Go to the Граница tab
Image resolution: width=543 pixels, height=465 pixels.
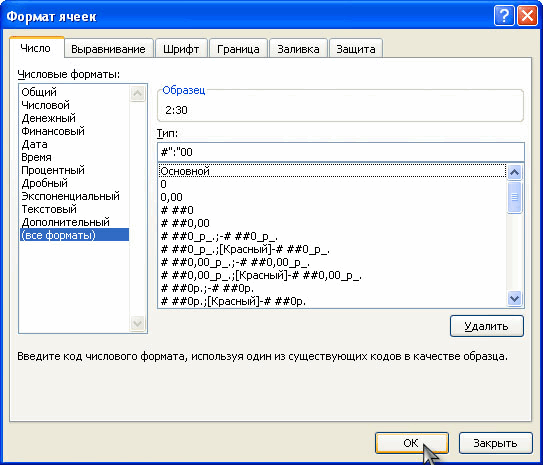coord(238,49)
